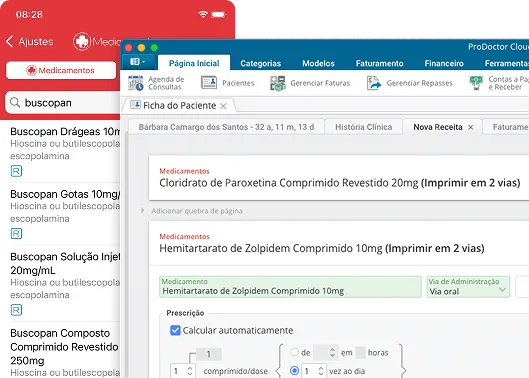Select Bárbara Camargo dos Santos patient tab
Viewport: 529px width, 378px height.
(226, 127)
